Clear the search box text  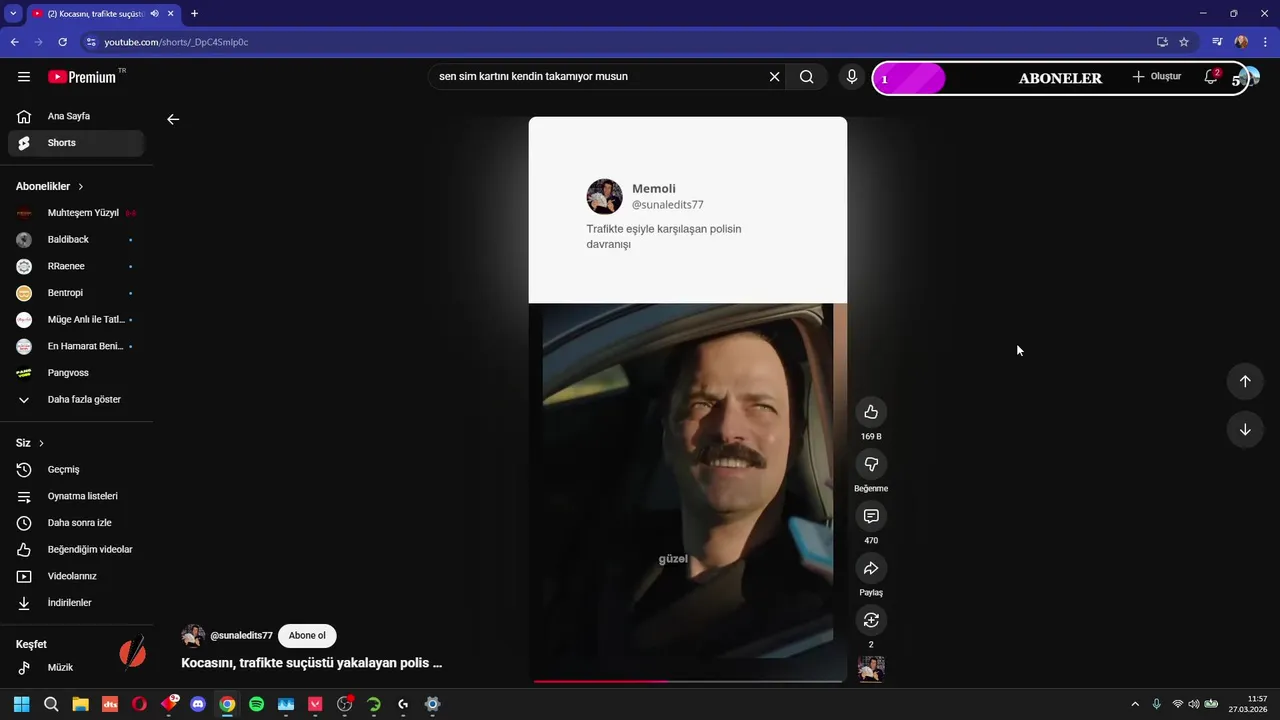point(774,77)
